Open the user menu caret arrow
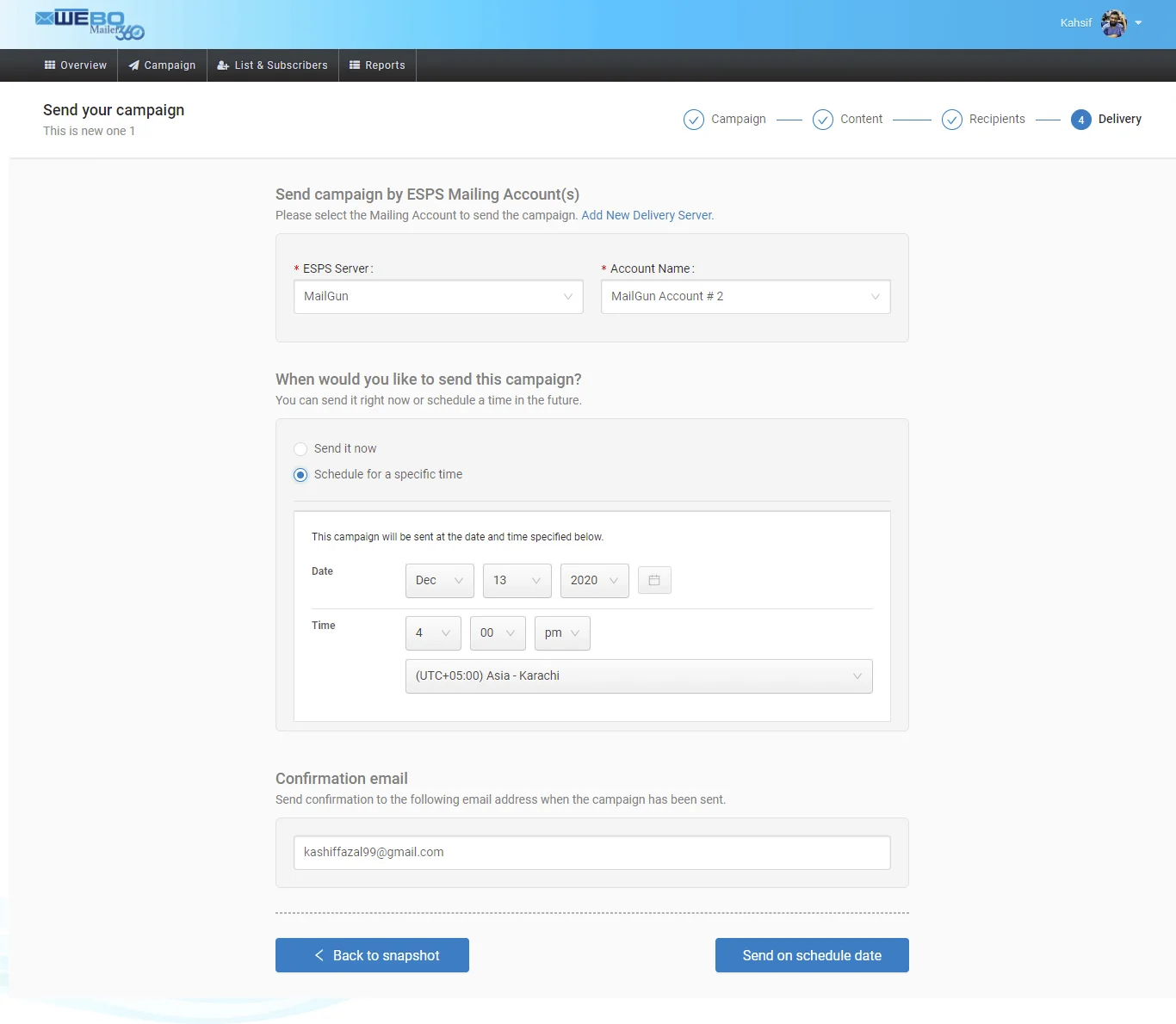The width and height of the screenshot is (1176, 1024). (1138, 23)
